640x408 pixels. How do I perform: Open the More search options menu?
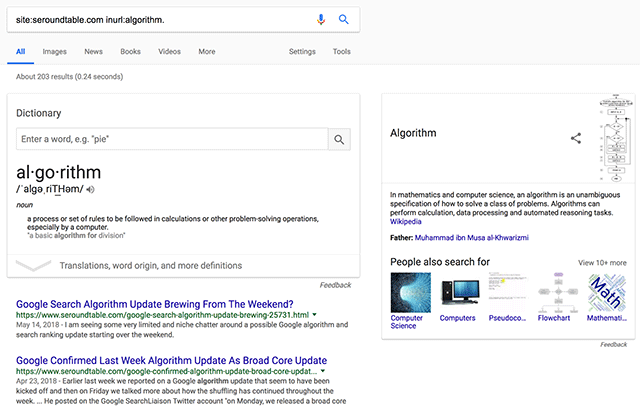(x=207, y=51)
